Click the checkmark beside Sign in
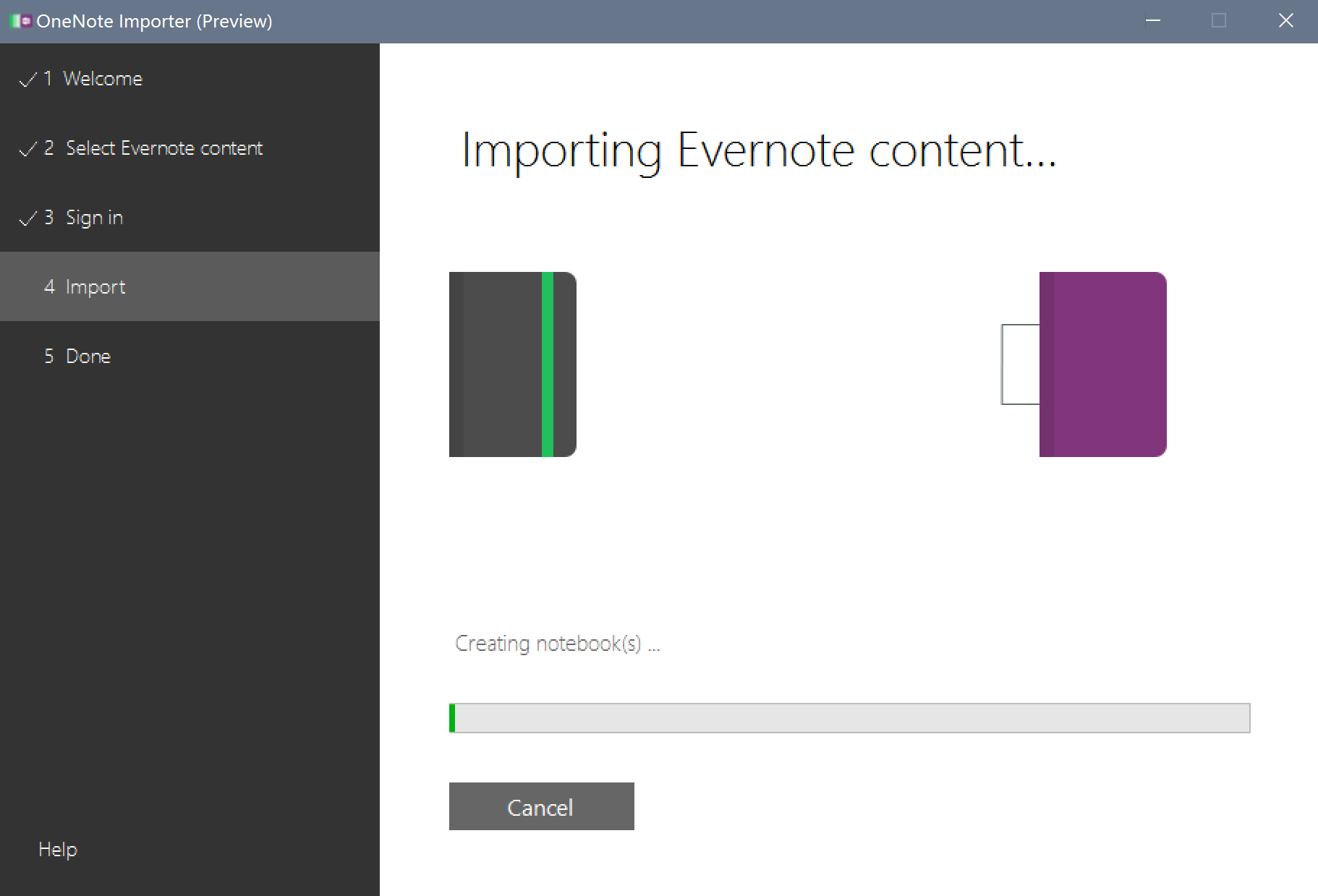The height and width of the screenshot is (896, 1318). tap(27, 218)
